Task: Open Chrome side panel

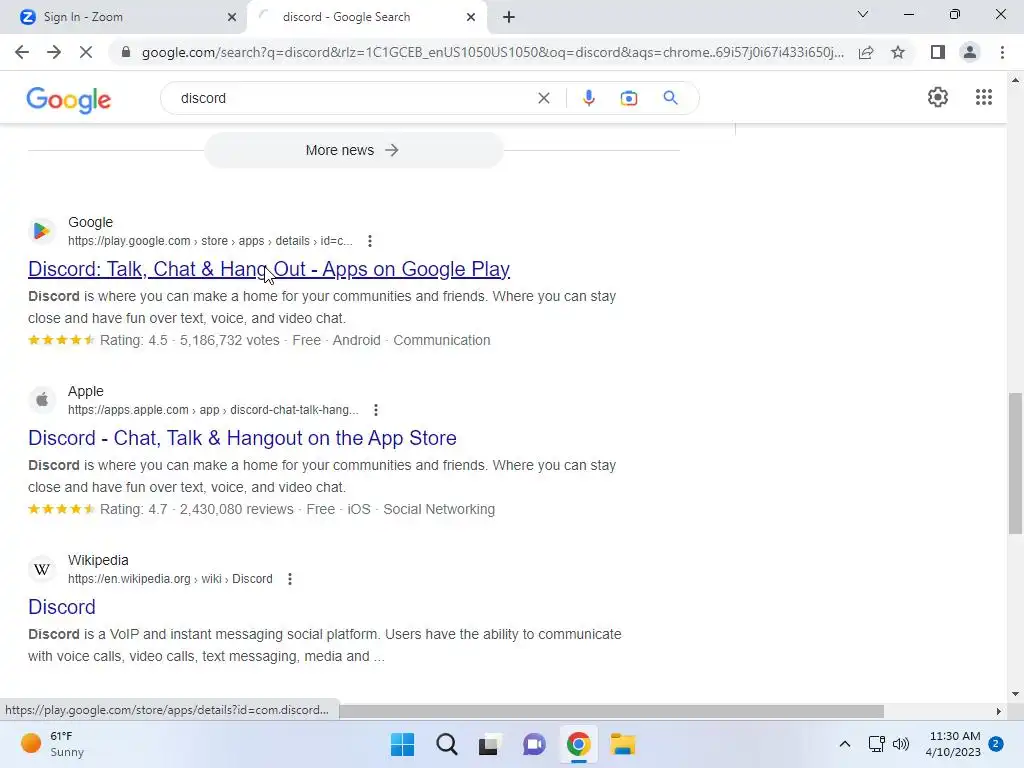Action: point(938,52)
